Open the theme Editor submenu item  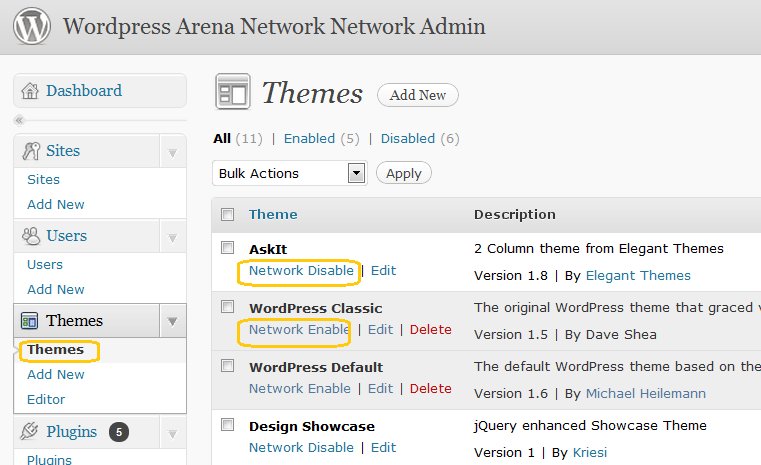pos(46,399)
